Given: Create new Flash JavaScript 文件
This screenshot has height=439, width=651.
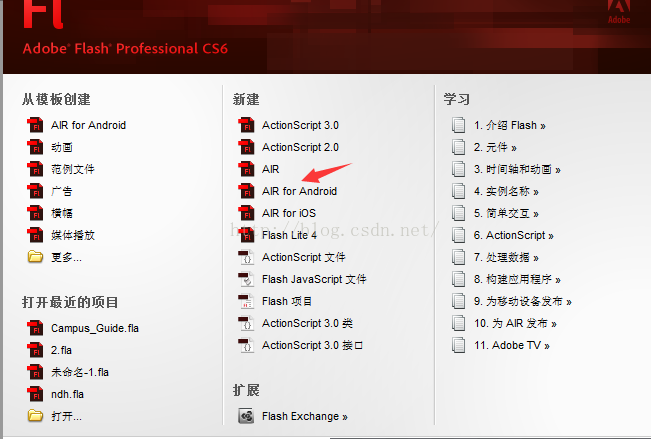Looking at the screenshot, I should coord(314,279).
